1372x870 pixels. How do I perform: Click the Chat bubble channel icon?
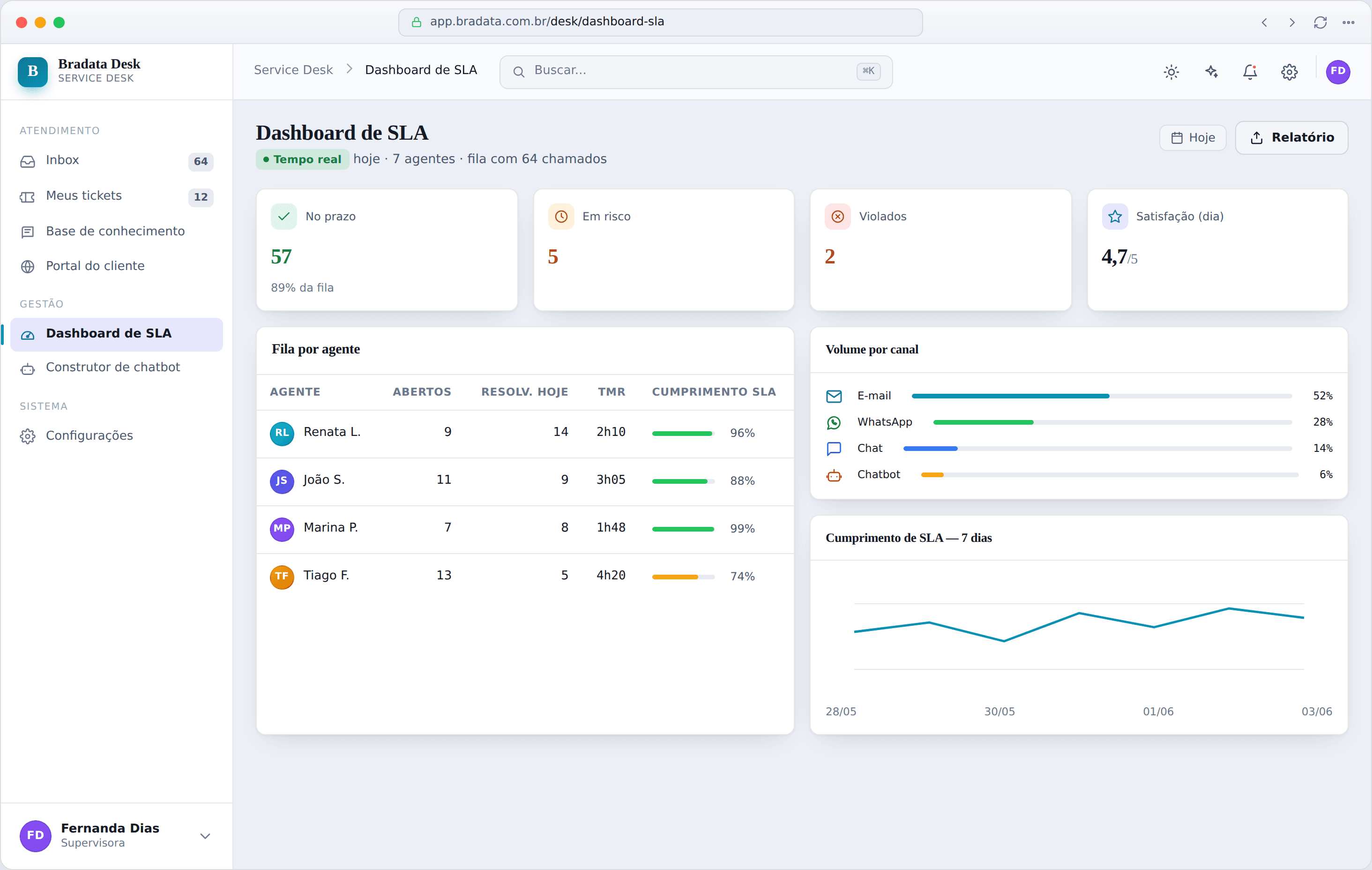[x=834, y=448]
